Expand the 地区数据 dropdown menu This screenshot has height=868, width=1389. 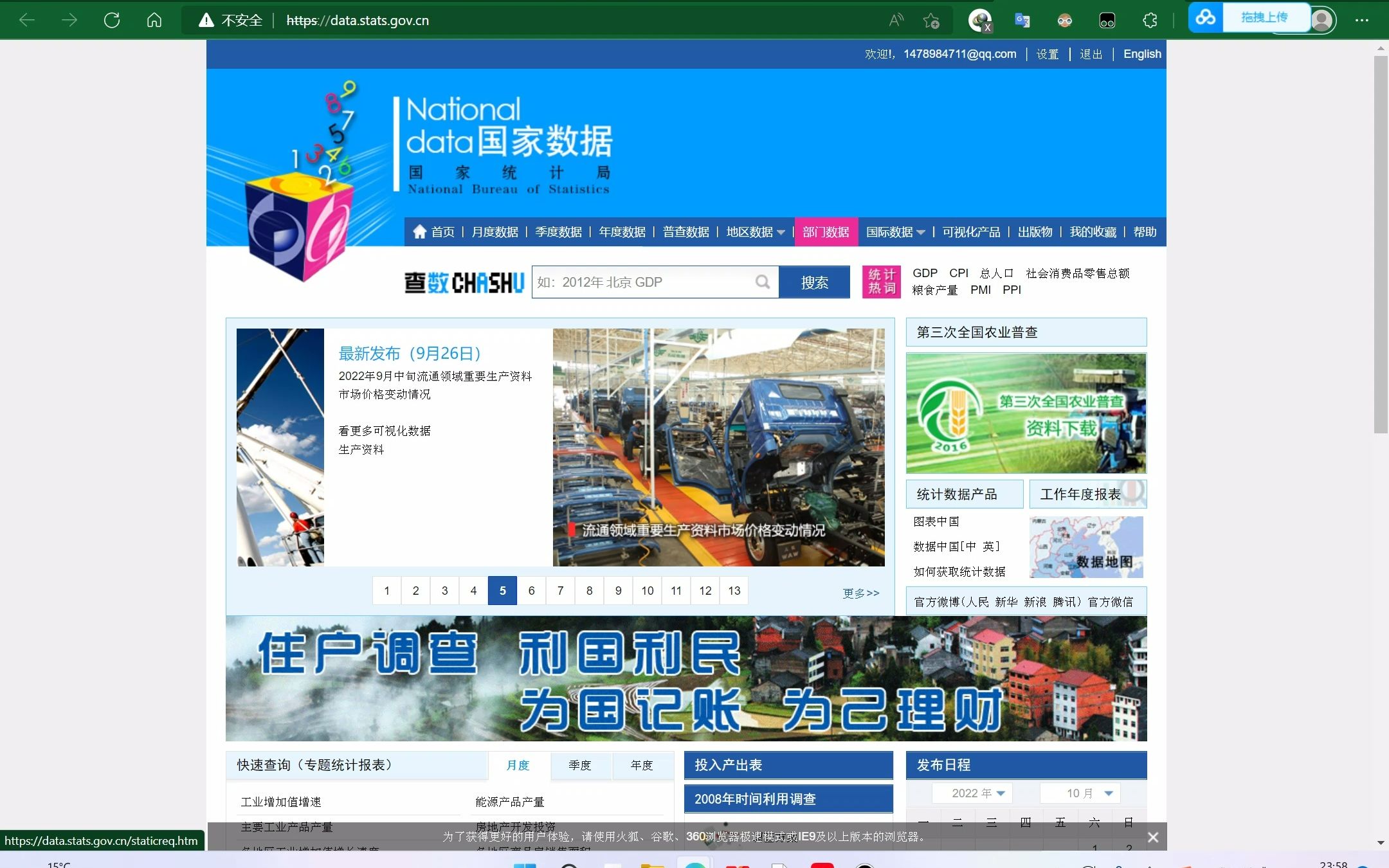click(x=781, y=232)
